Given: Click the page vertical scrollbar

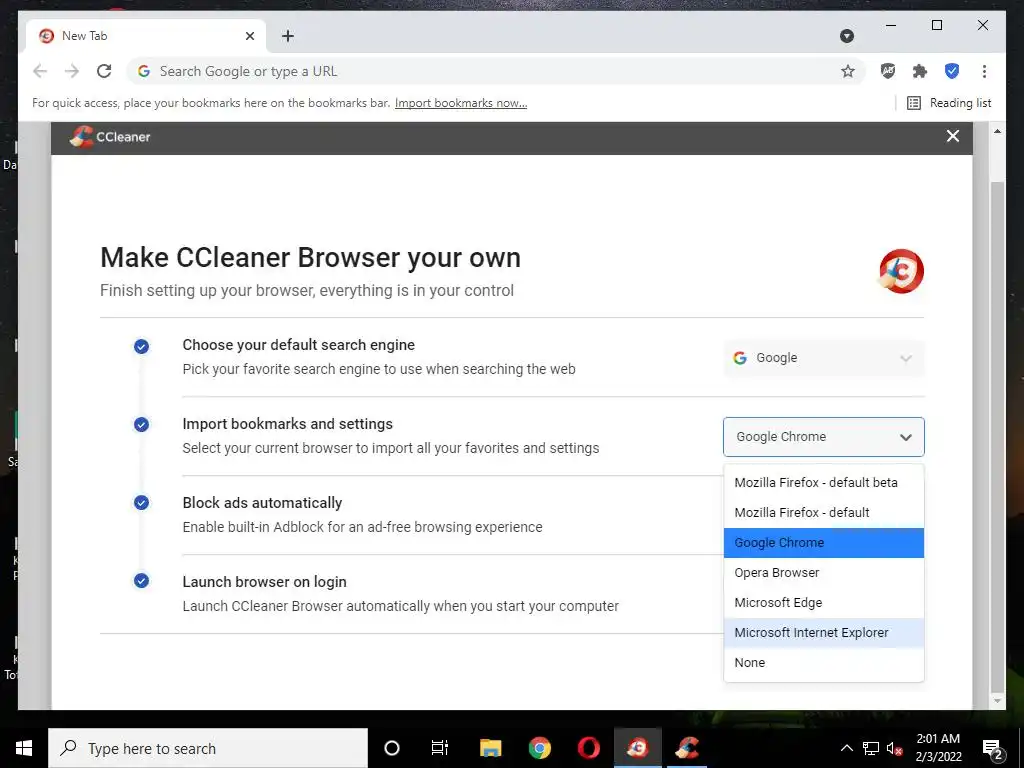Looking at the screenshot, I should click(997, 437).
